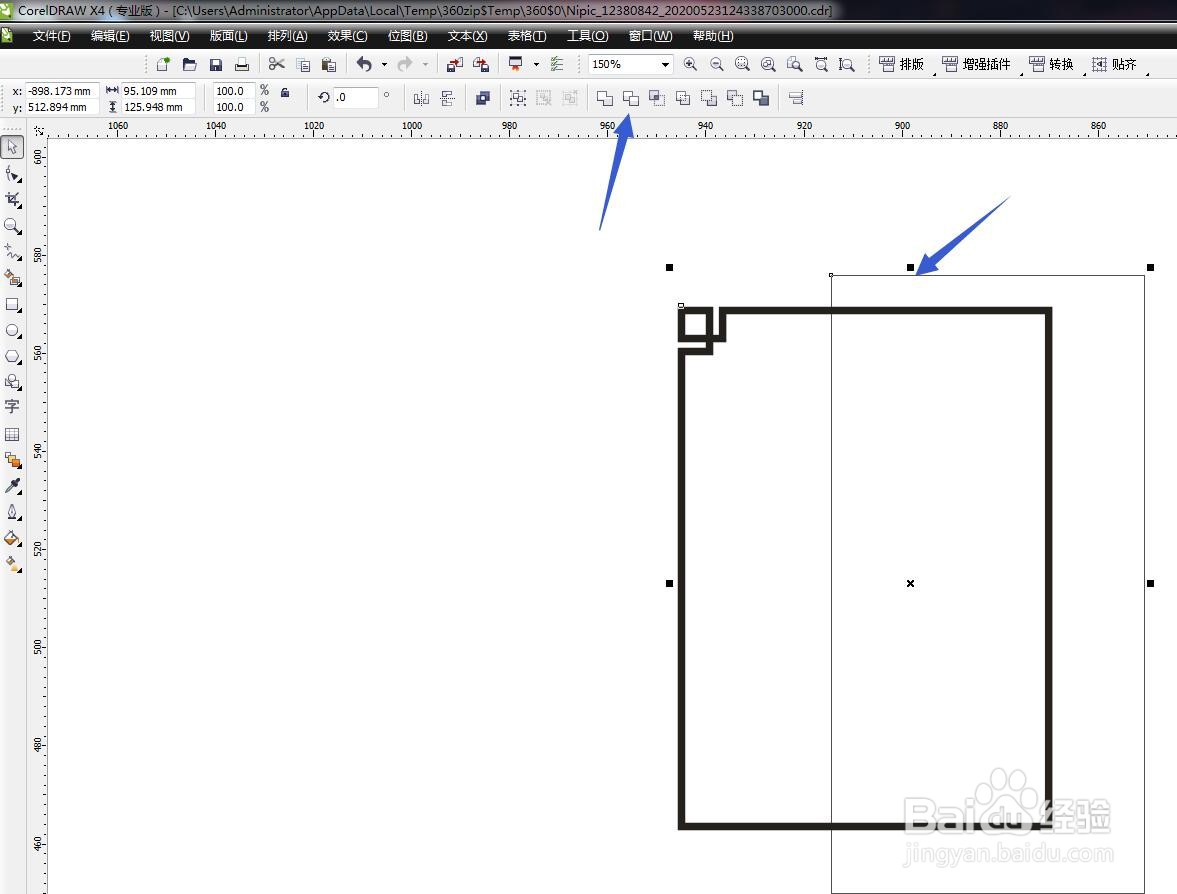This screenshot has width=1177, height=894.
Task: Click Back Minus Front icon
Action: pyautogui.click(x=735, y=98)
